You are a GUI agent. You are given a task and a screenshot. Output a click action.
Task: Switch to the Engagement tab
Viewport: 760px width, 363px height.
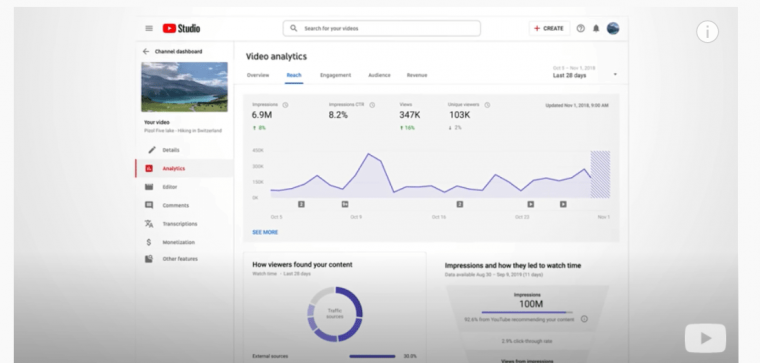click(335, 75)
